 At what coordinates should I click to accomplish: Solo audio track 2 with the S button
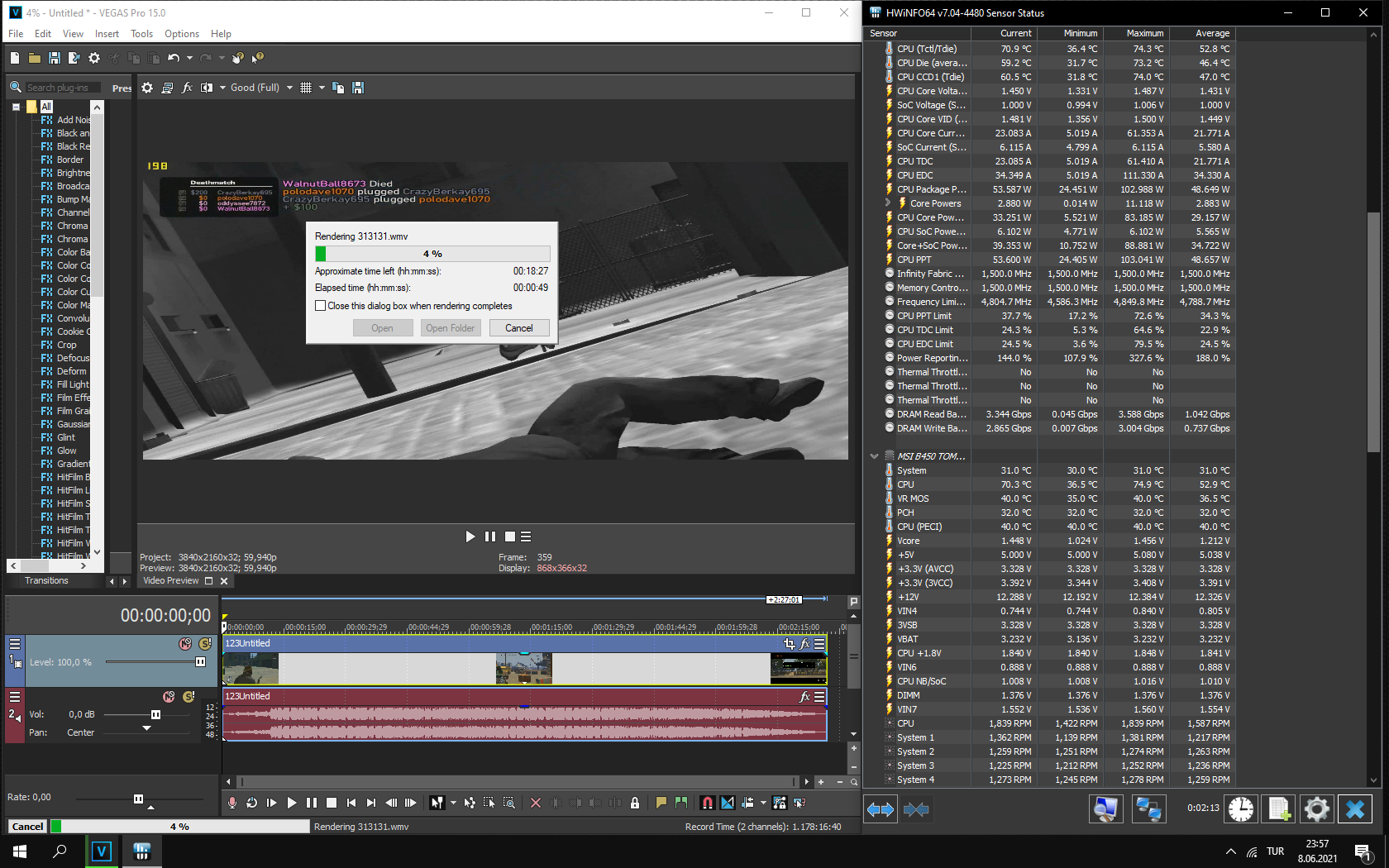[x=189, y=697]
